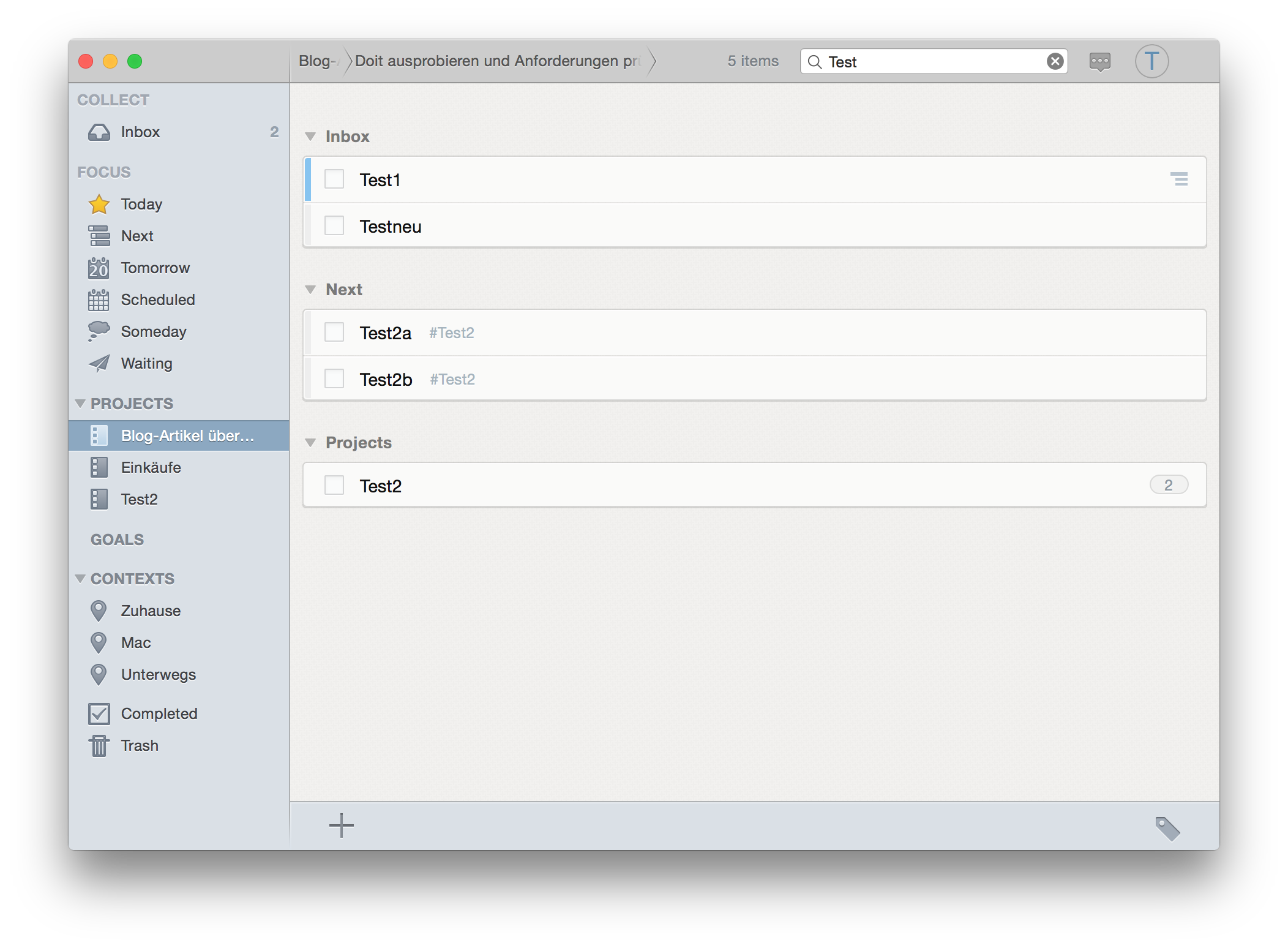Clear the search field with X icon
The height and width of the screenshot is (948, 1288).
(x=1055, y=61)
